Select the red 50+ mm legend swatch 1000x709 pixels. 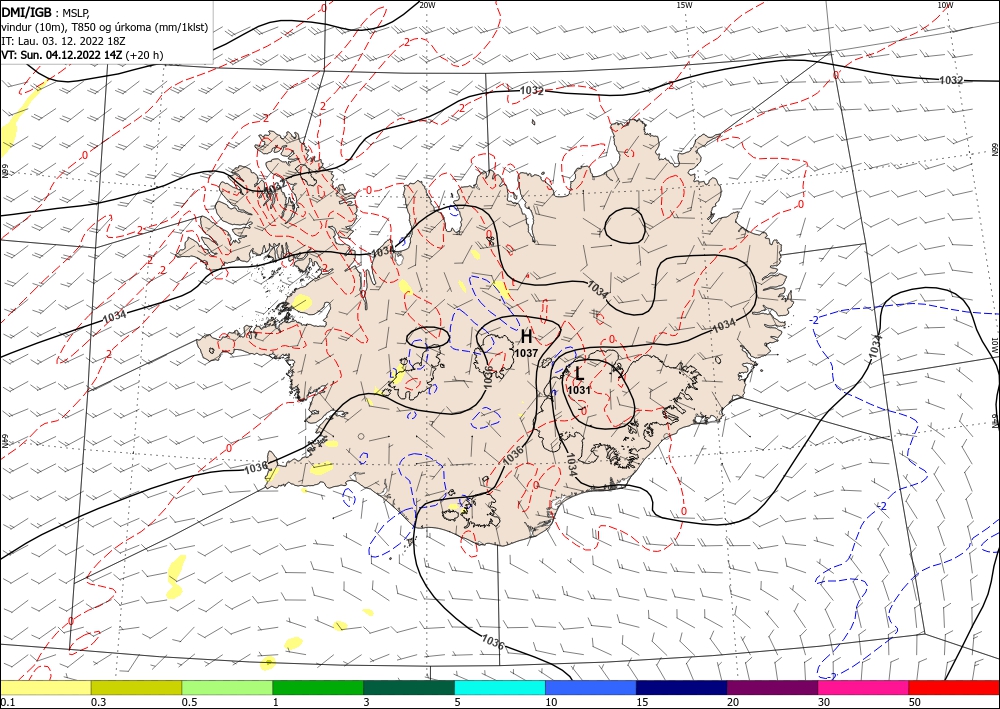point(954,687)
